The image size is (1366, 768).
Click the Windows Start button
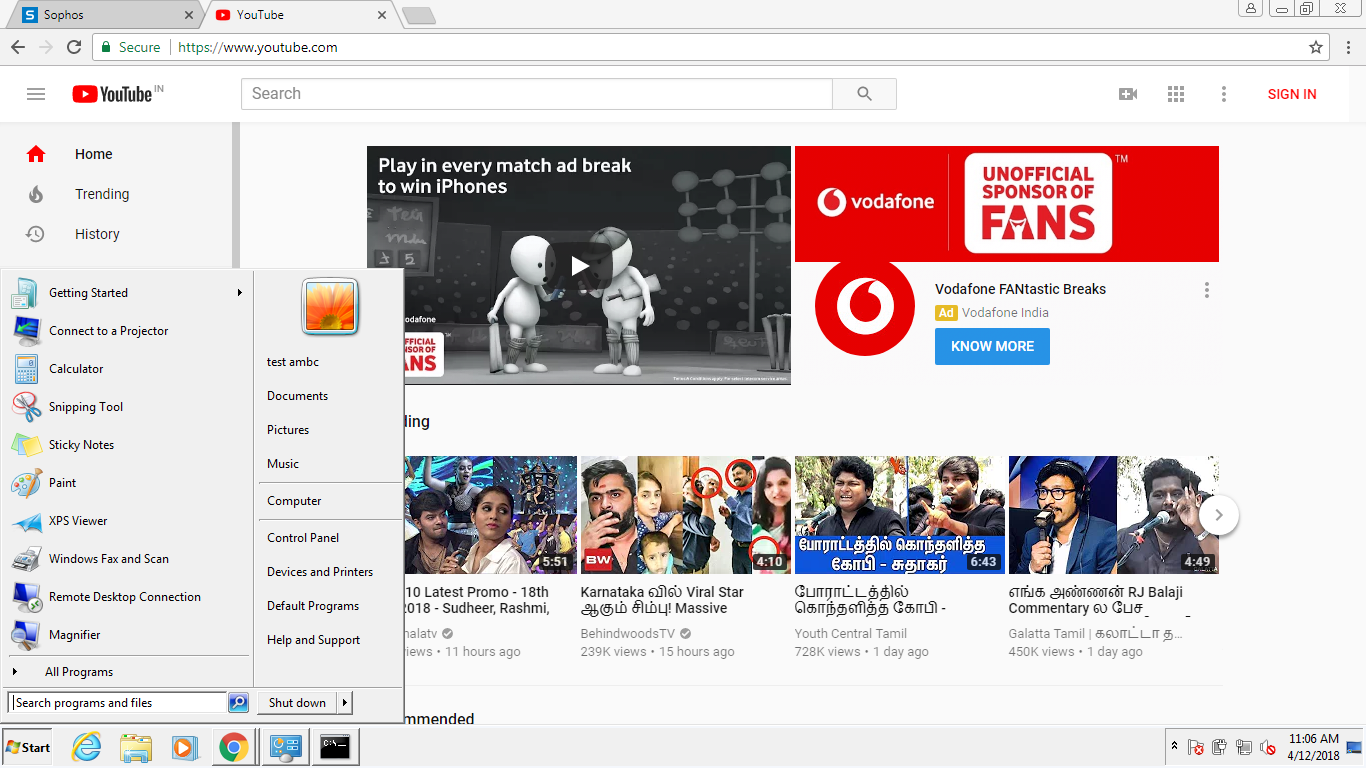click(x=28, y=747)
